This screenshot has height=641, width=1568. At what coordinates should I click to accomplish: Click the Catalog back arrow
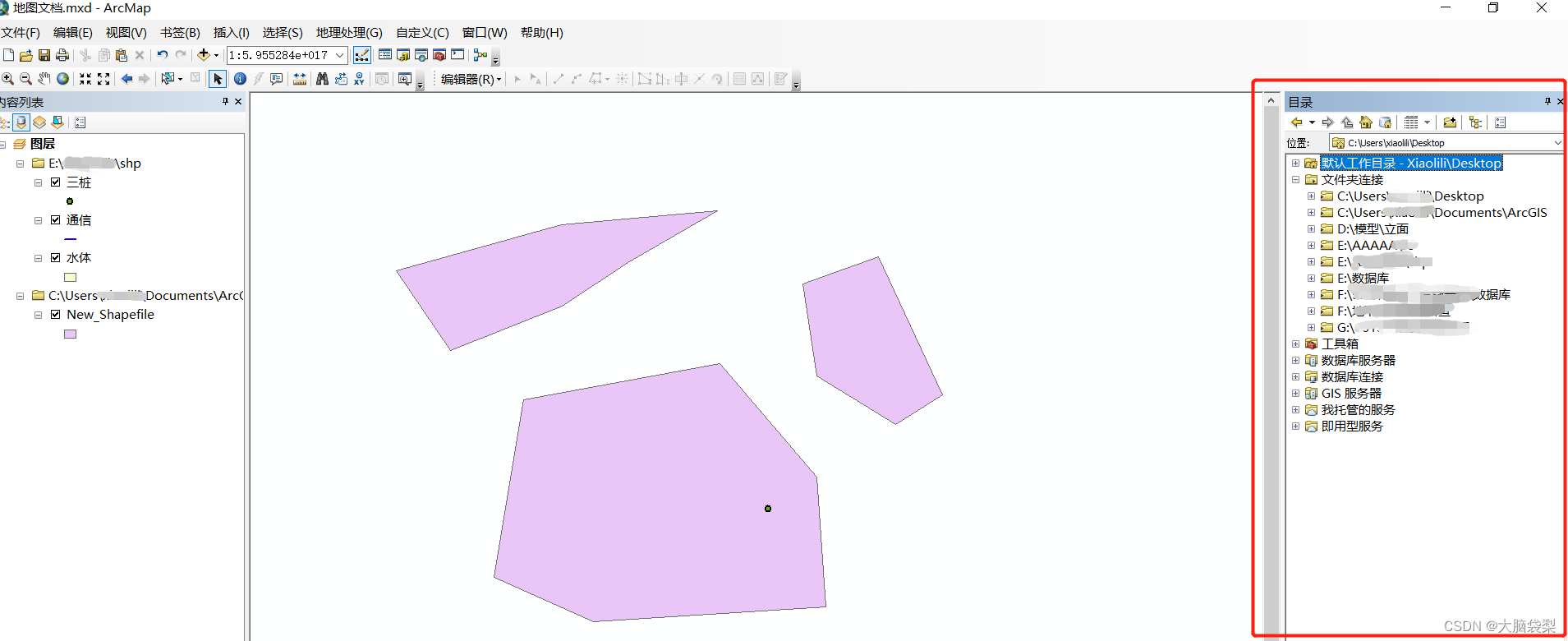1297,122
